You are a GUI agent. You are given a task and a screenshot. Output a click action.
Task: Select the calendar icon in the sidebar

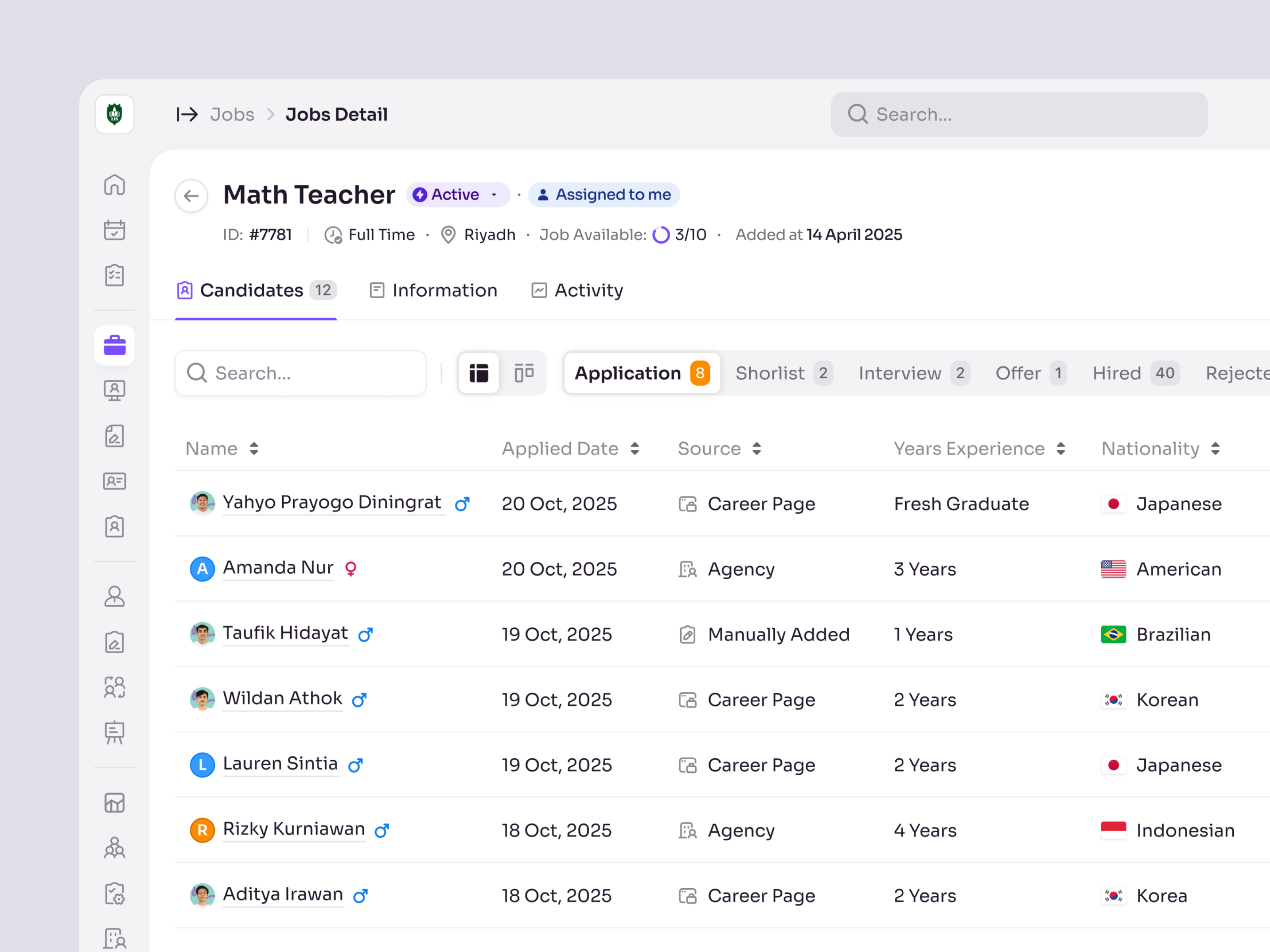pyautogui.click(x=114, y=230)
